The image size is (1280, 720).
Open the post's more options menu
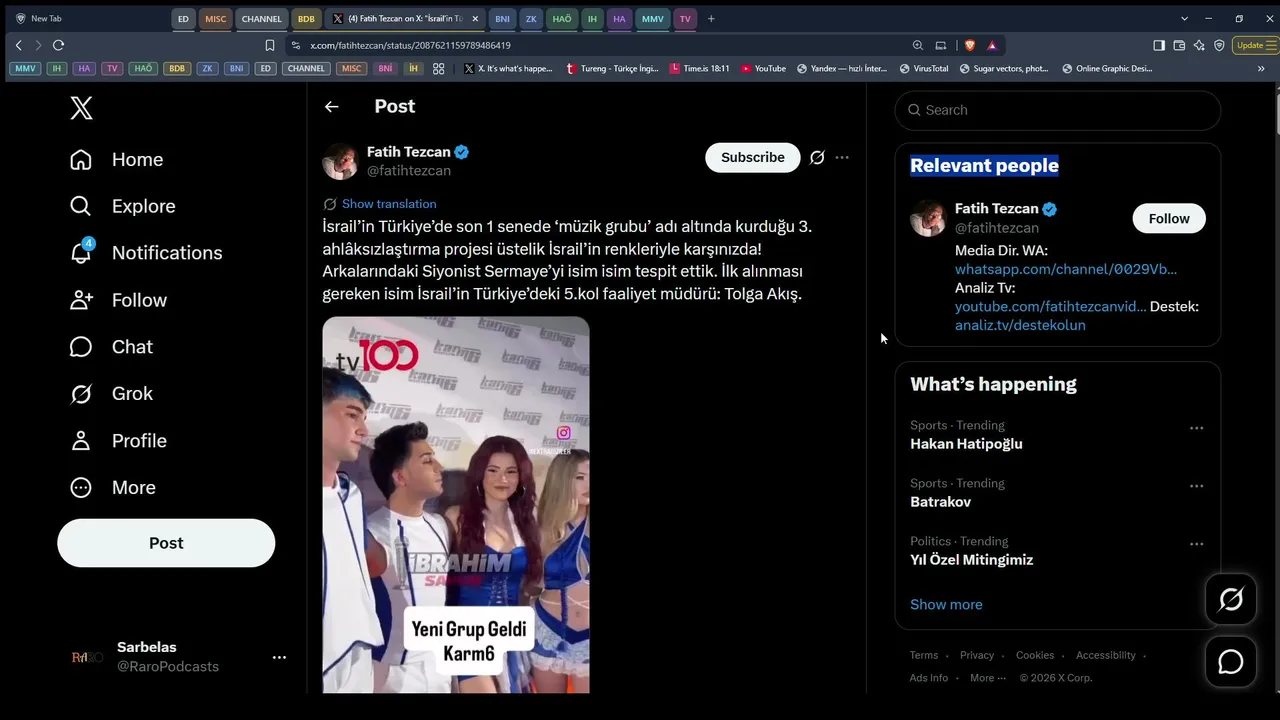(842, 158)
